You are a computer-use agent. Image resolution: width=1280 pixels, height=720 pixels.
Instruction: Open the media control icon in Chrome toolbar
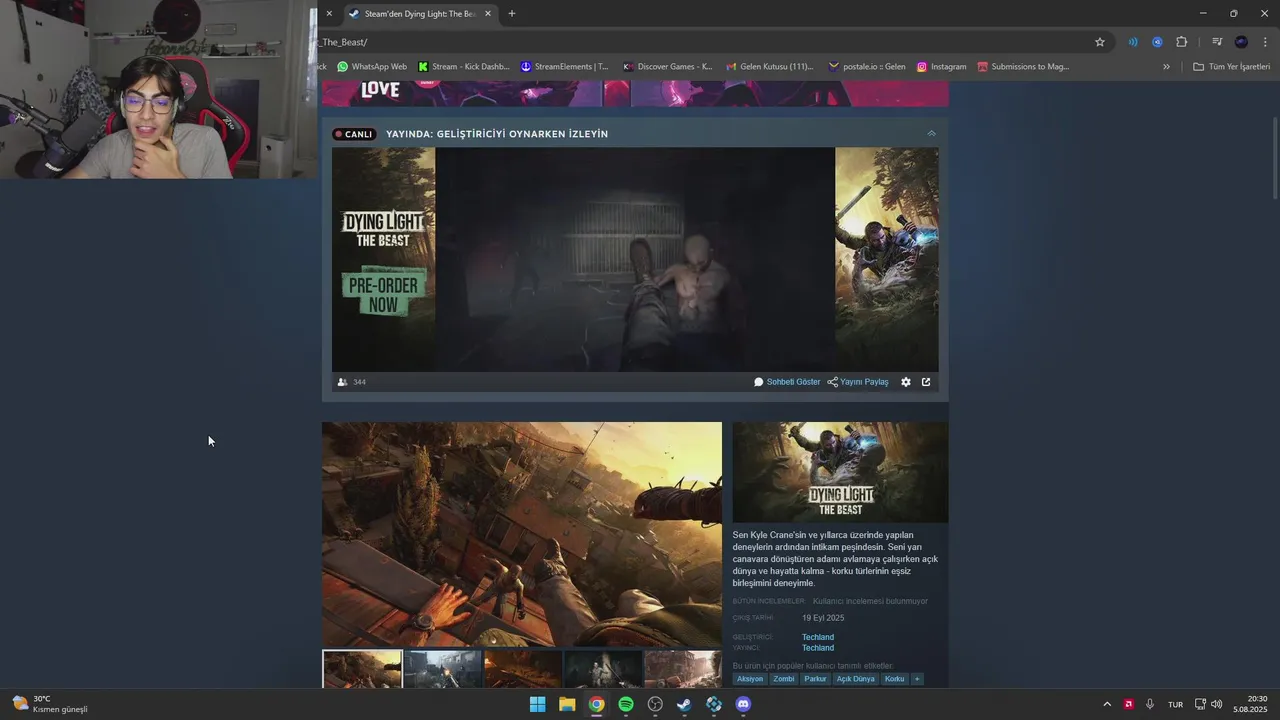[x=1217, y=42]
